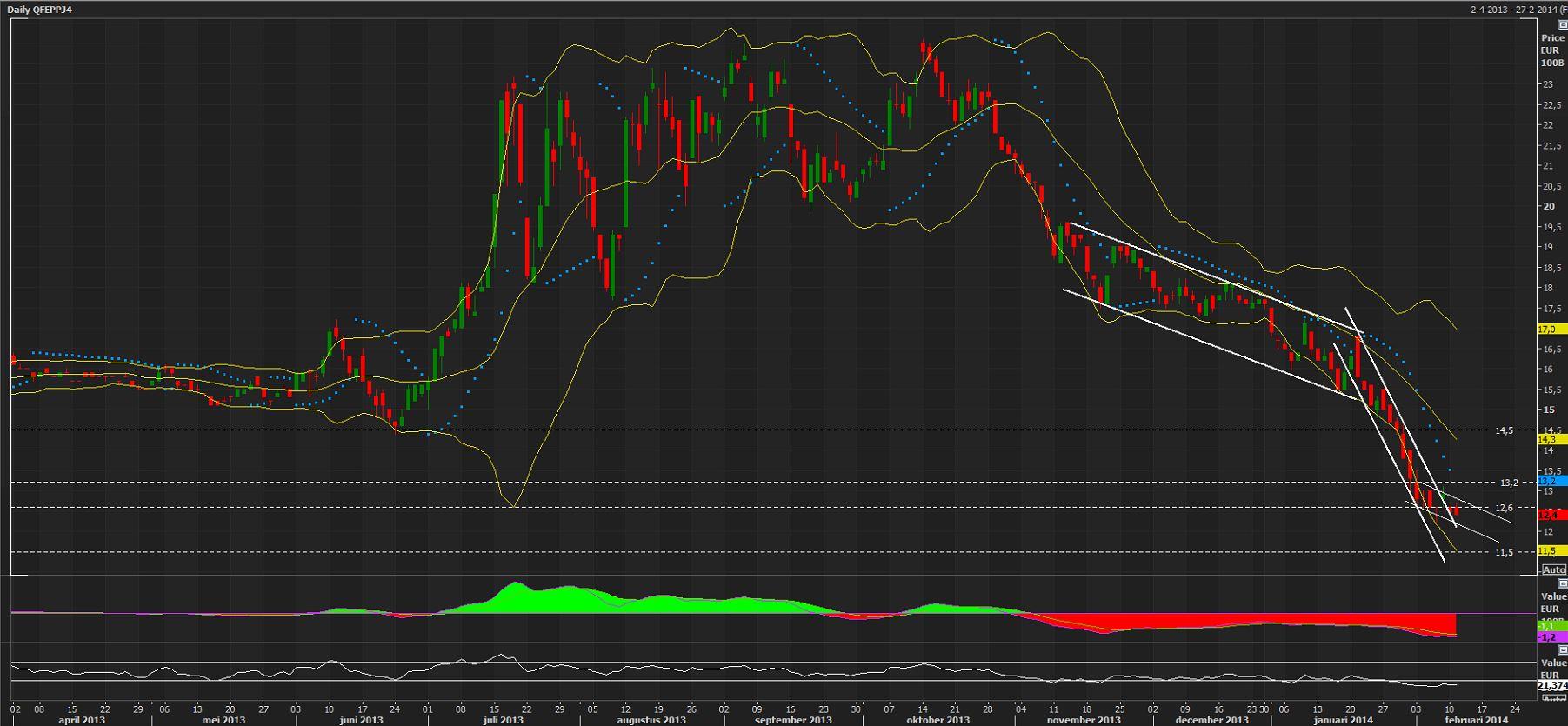Screen dimensions: 1568x726
Task: Click the 12,6 horizontal line label
Action: (x=1505, y=508)
